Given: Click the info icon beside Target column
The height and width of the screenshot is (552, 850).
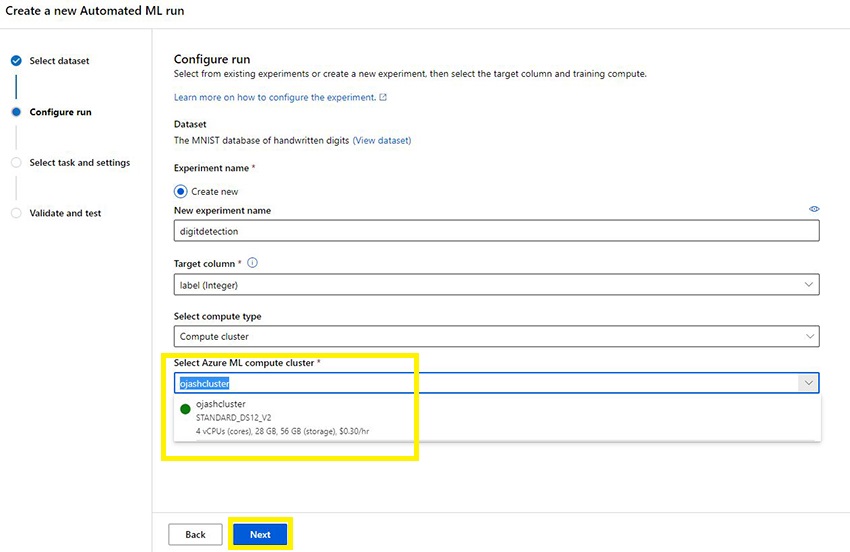Looking at the screenshot, I should click(x=252, y=263).
